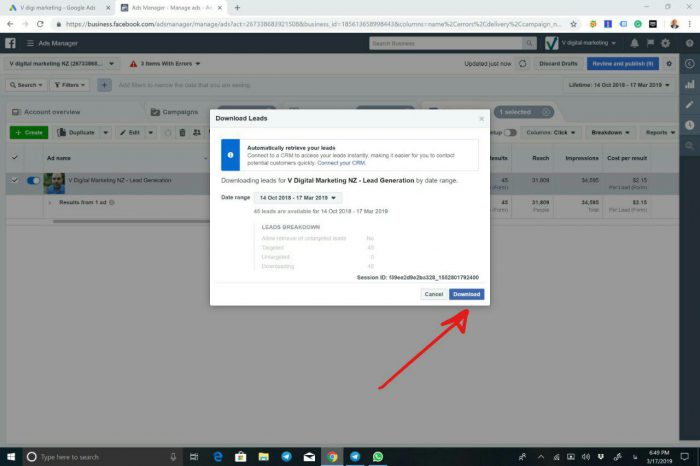700x466 pixels.
Task: Close the Download Leads dialog with X
Action: click(481, 118)
